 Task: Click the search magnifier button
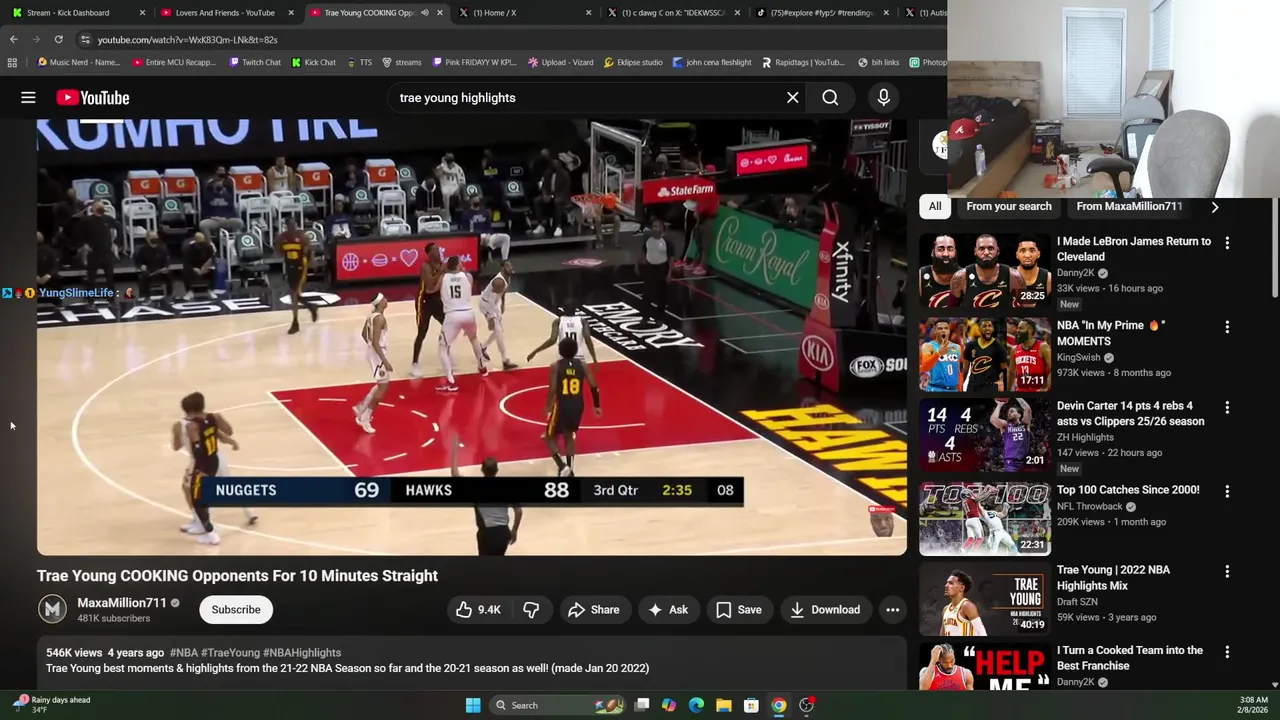[830, 97]
